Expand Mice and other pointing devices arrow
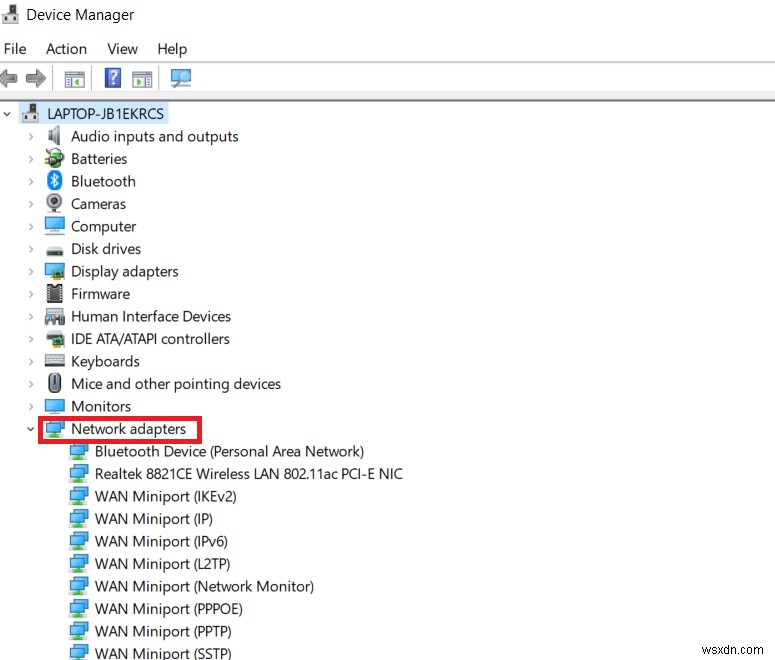Viewport: 775px width, 660px height. click(31, 384)
